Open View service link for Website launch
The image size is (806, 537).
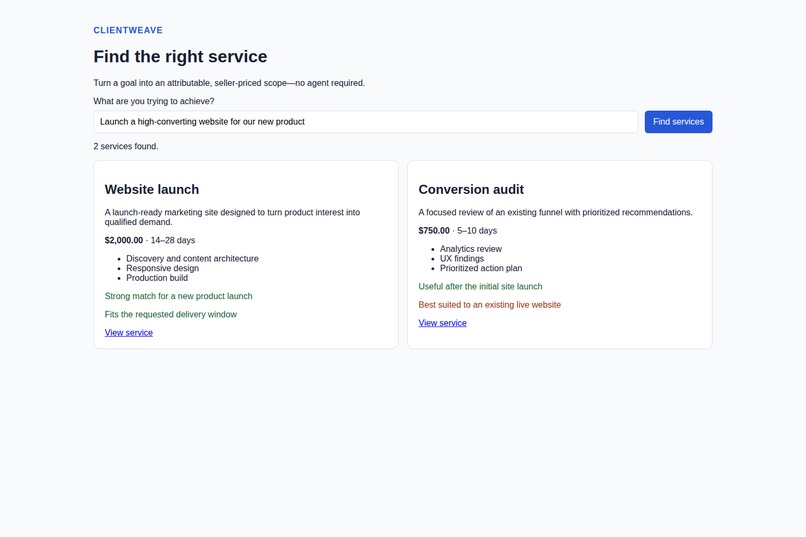click(129, 332)
